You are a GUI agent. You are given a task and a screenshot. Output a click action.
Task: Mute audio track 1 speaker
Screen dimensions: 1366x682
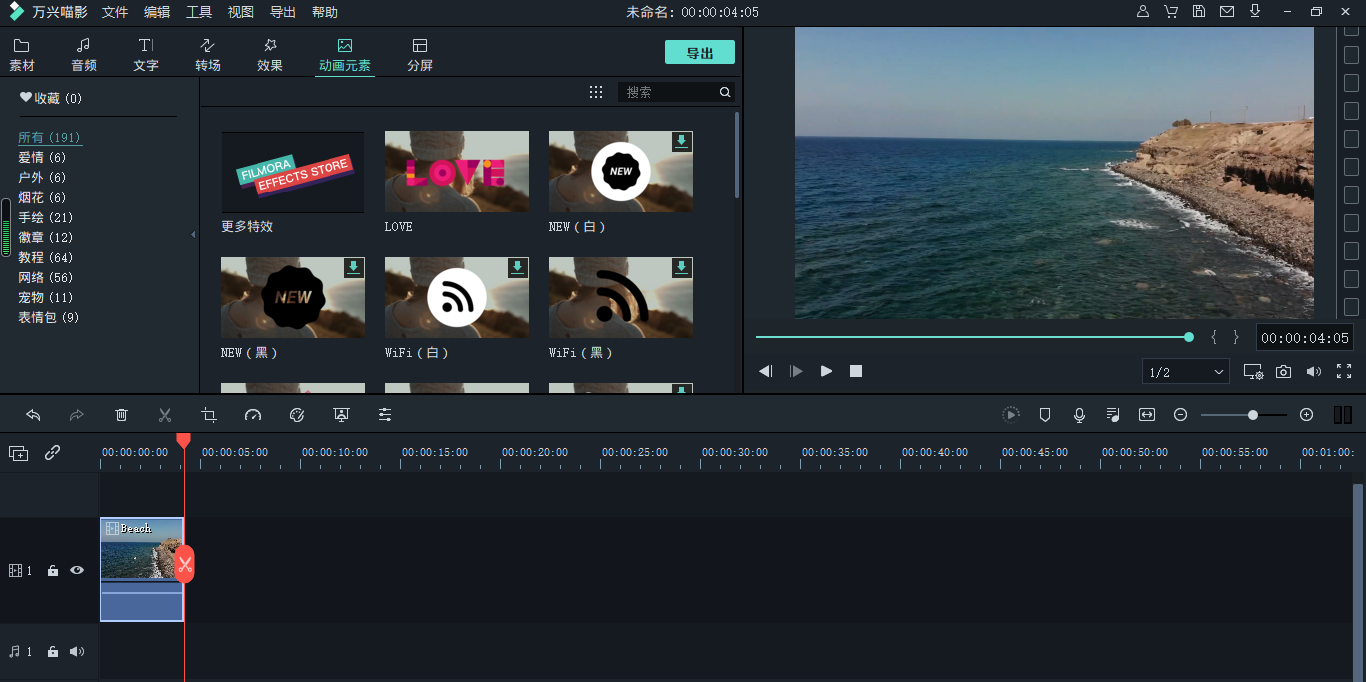(77, 652)
